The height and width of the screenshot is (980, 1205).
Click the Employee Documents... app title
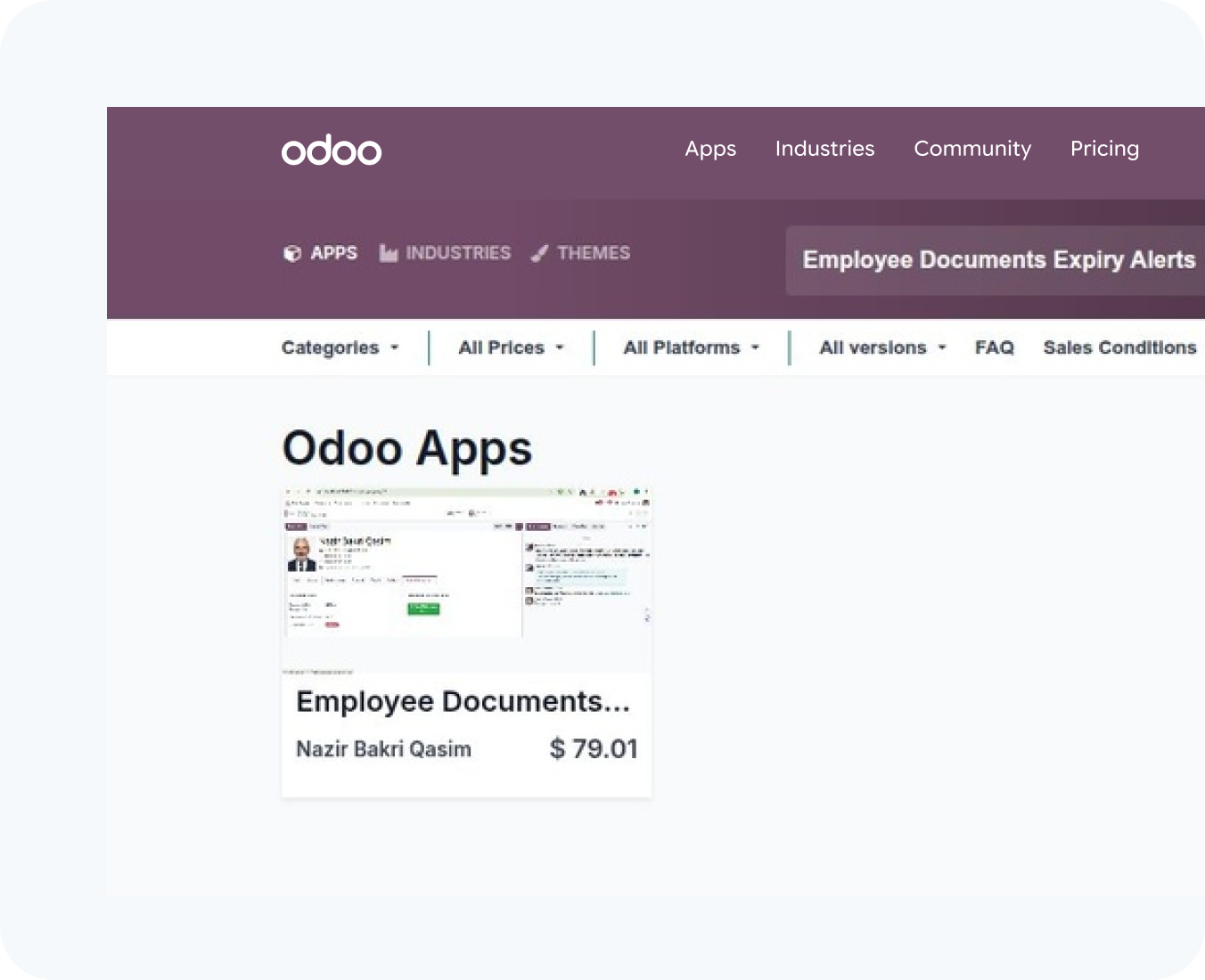(x=463, y=702)
